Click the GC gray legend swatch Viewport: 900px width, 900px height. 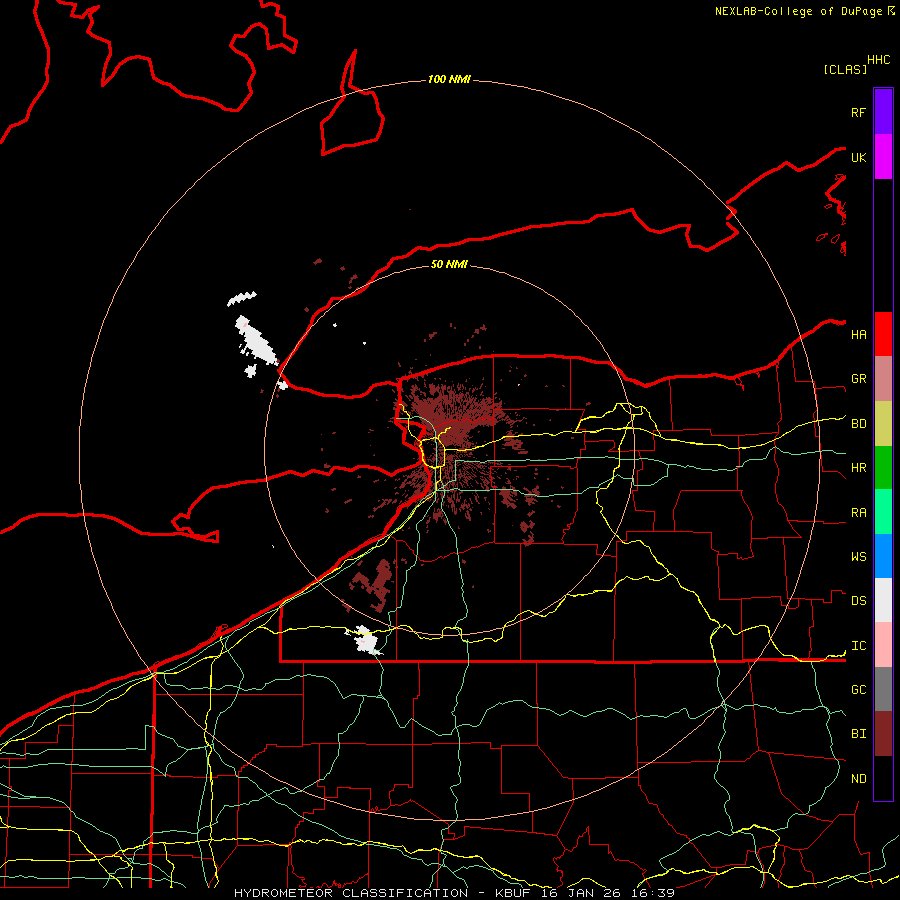click(883, 689)
